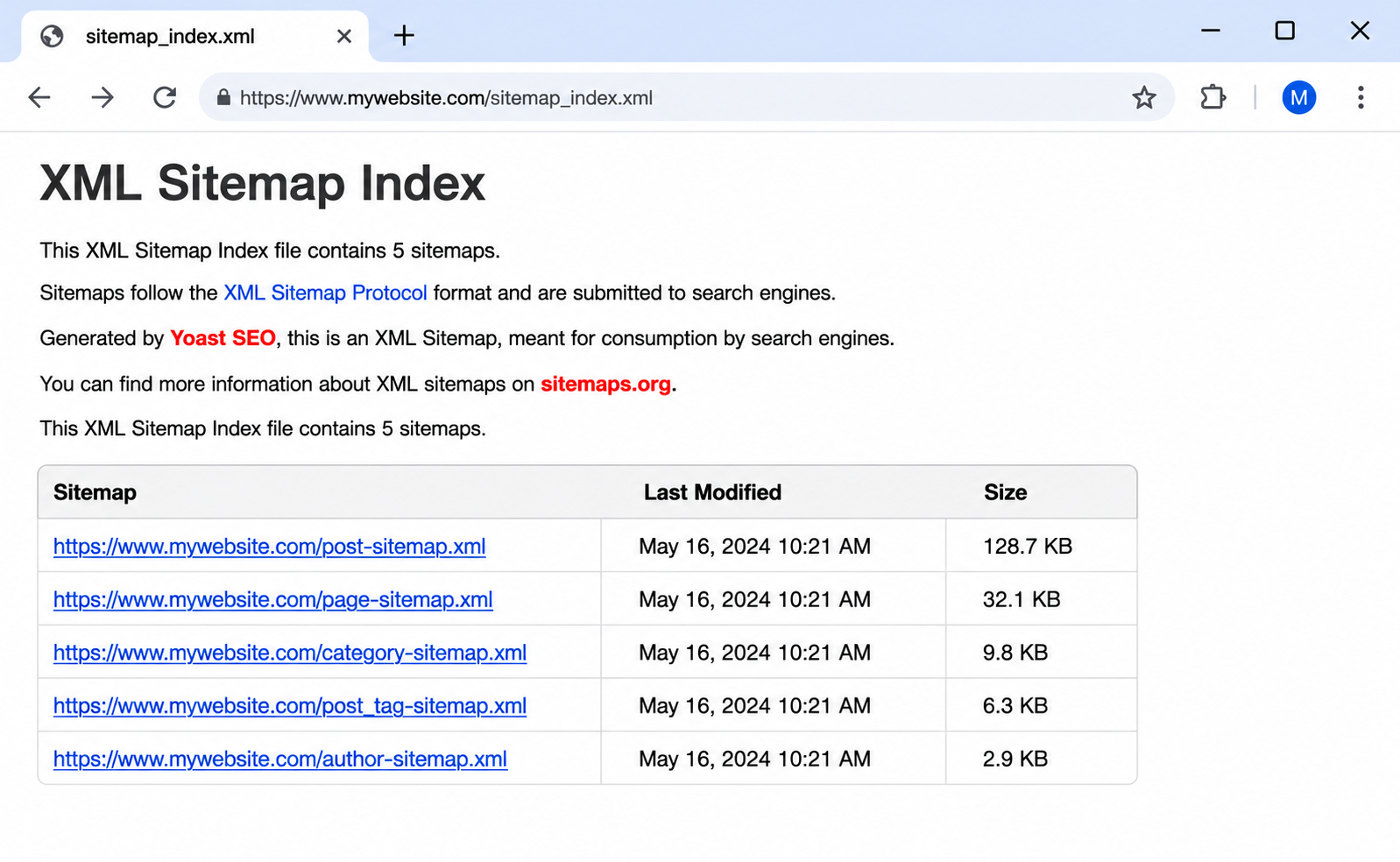The image size is (1400, 862).
Task: Reload the sitemap page
Action: pyautogui.click(x=165, y=97)
